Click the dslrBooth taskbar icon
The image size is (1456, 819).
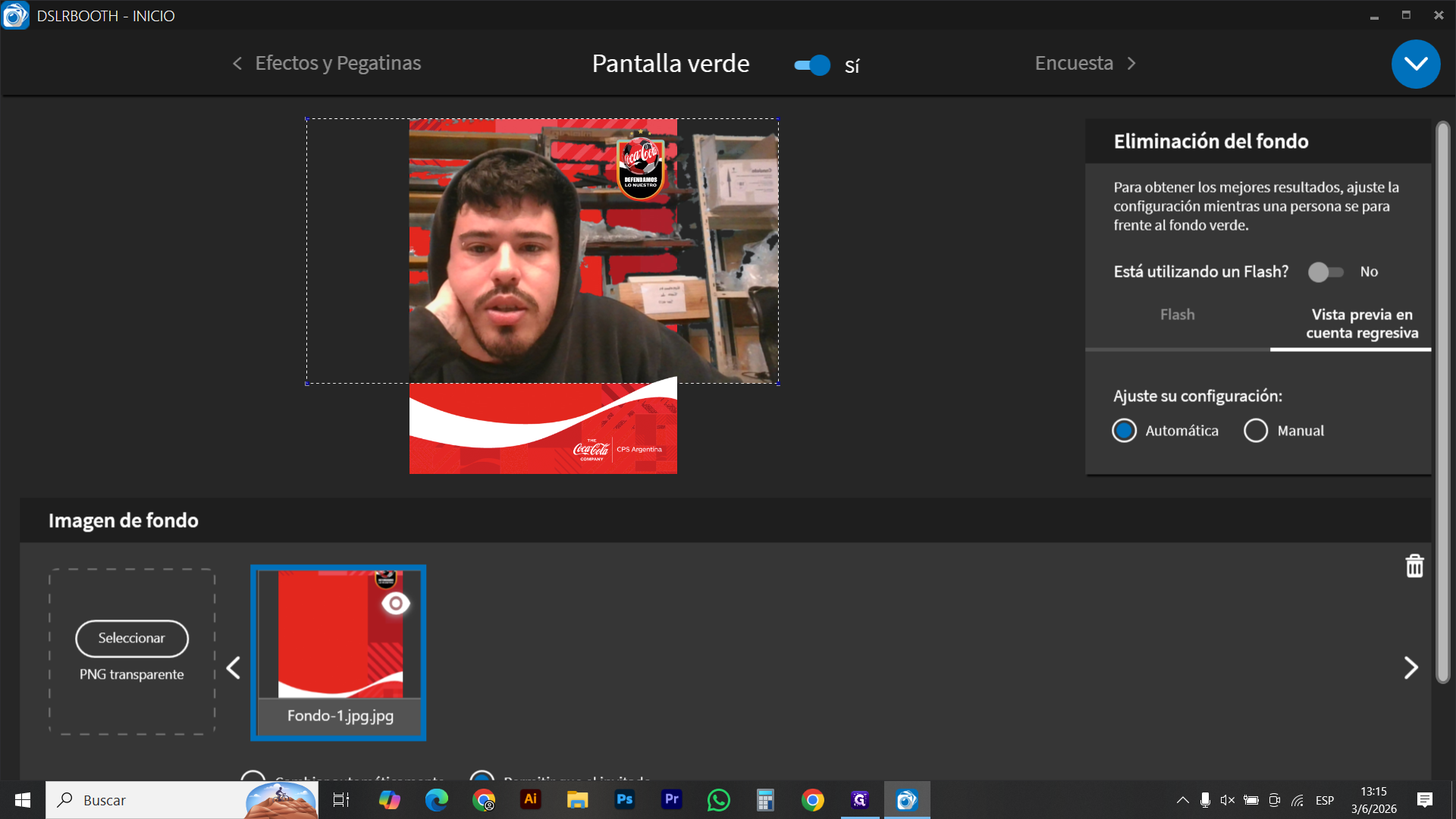[x=907, y=800]
